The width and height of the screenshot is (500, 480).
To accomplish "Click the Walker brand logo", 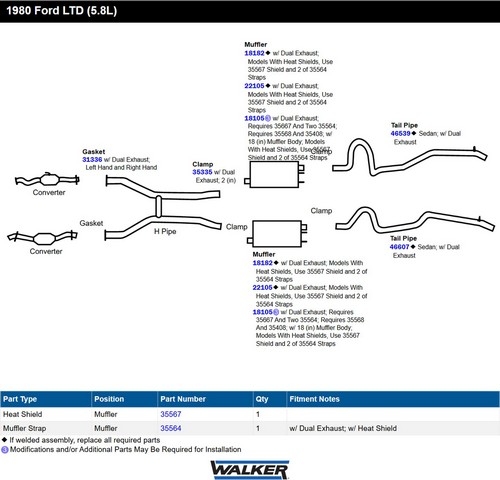I will (x=250, y=470).
